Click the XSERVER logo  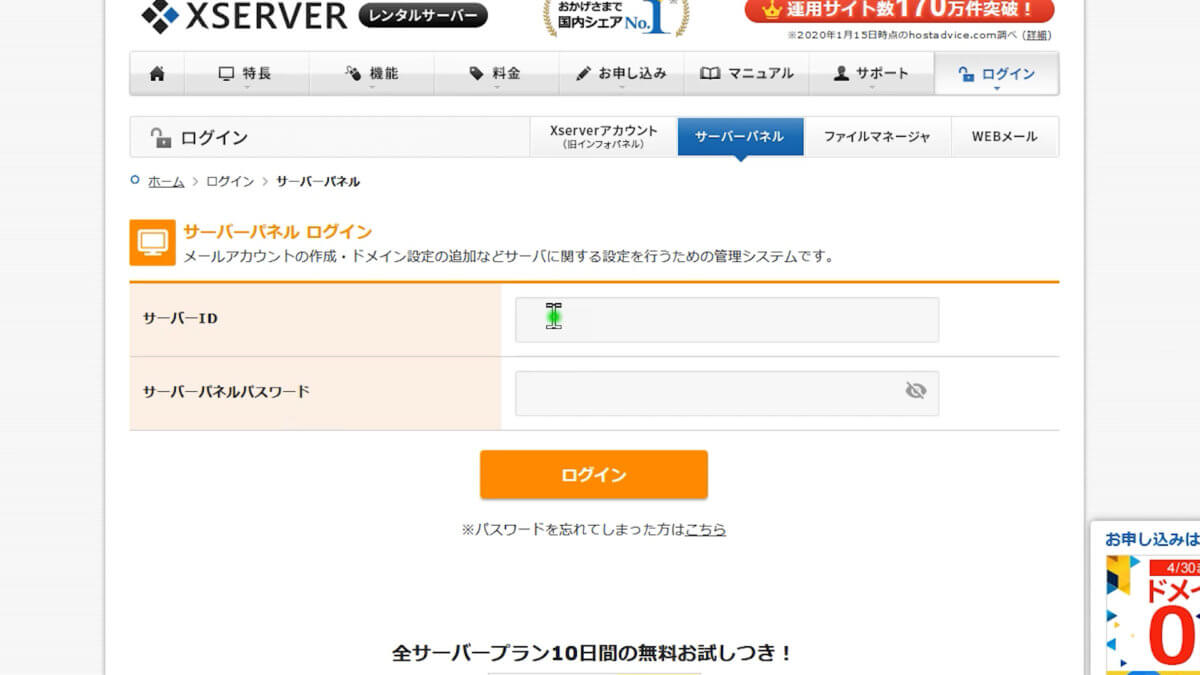244,15
